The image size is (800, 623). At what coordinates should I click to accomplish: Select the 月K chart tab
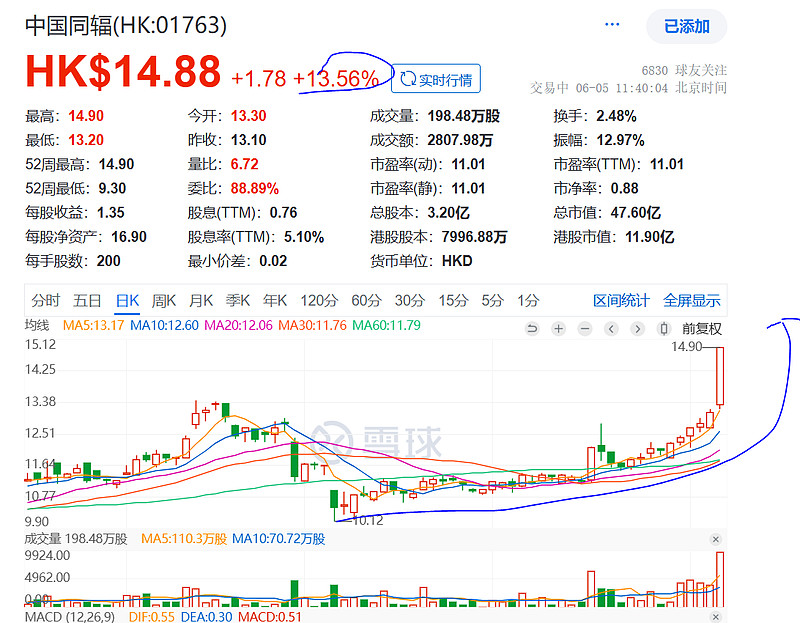201,301
